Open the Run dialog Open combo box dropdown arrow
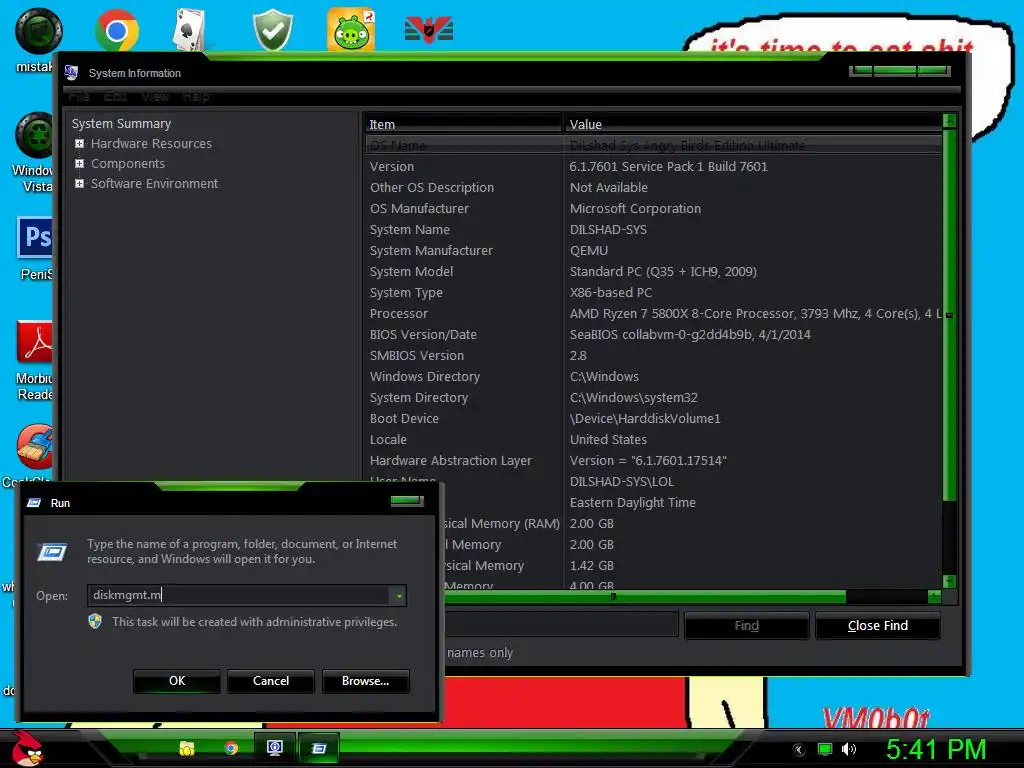 click(x=398, y=595)
